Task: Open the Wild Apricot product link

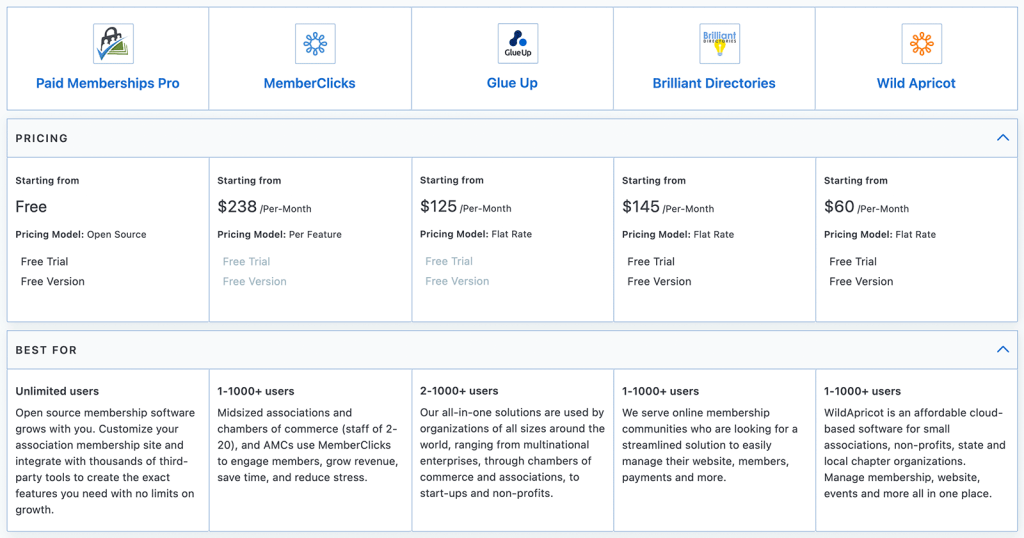Action: click(916, 83)
